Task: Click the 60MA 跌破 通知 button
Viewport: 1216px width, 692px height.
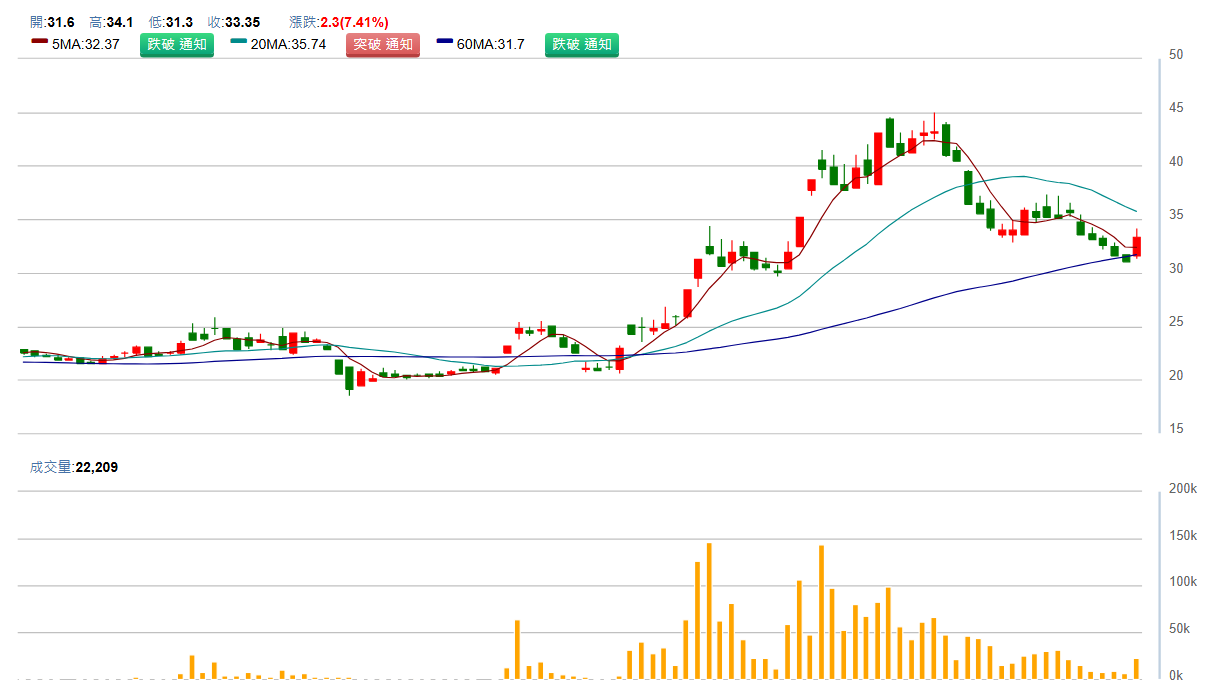Action: coord(581,45)
